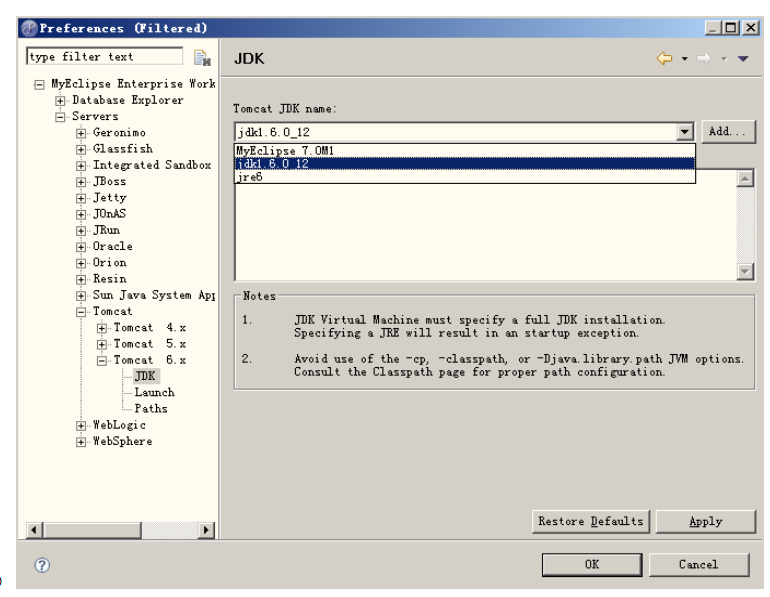Choose jre6 from the dropdown list
The image size is (770, 597).
[x=465, y=177]
